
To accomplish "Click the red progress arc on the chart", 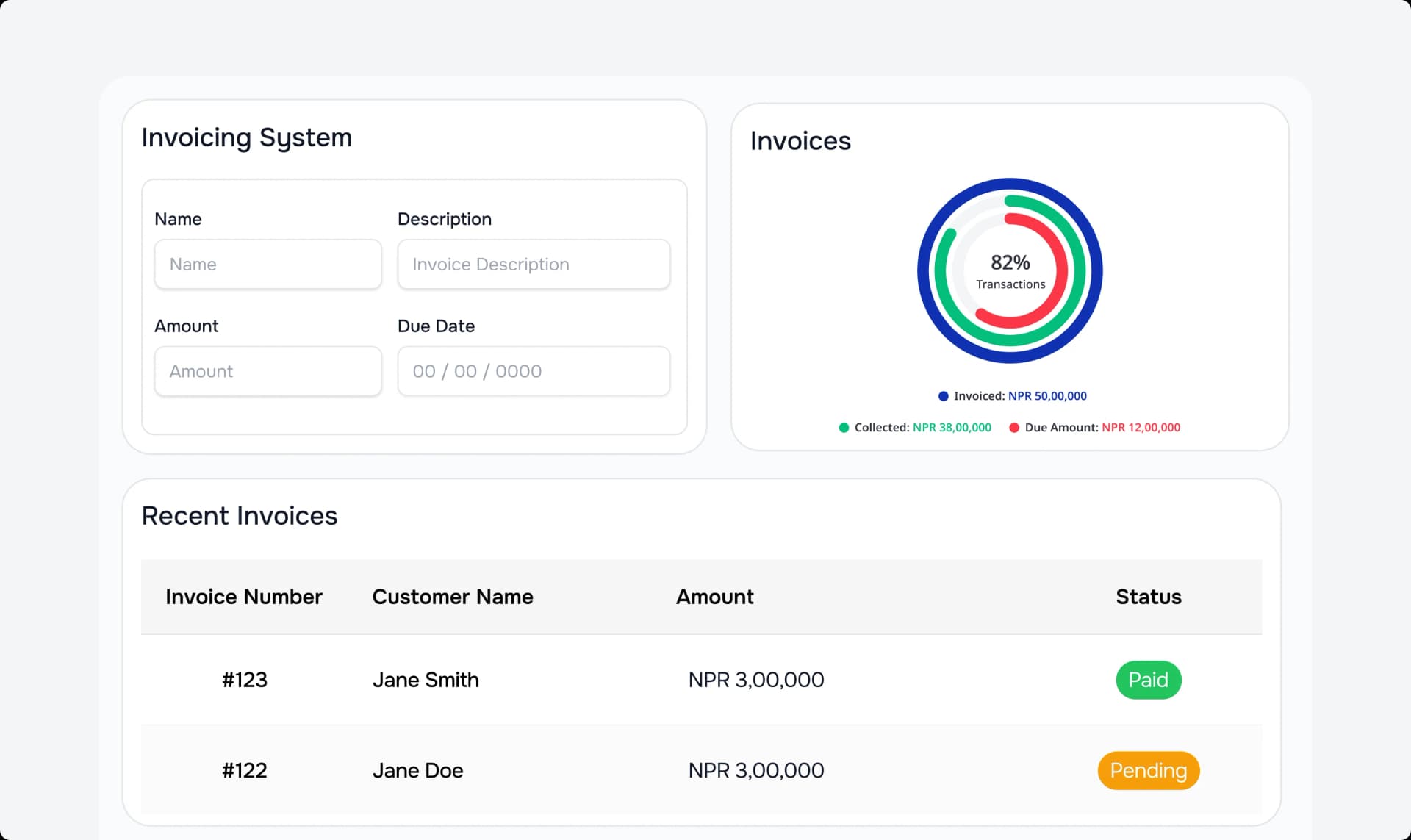I will tap(1061, 271).
